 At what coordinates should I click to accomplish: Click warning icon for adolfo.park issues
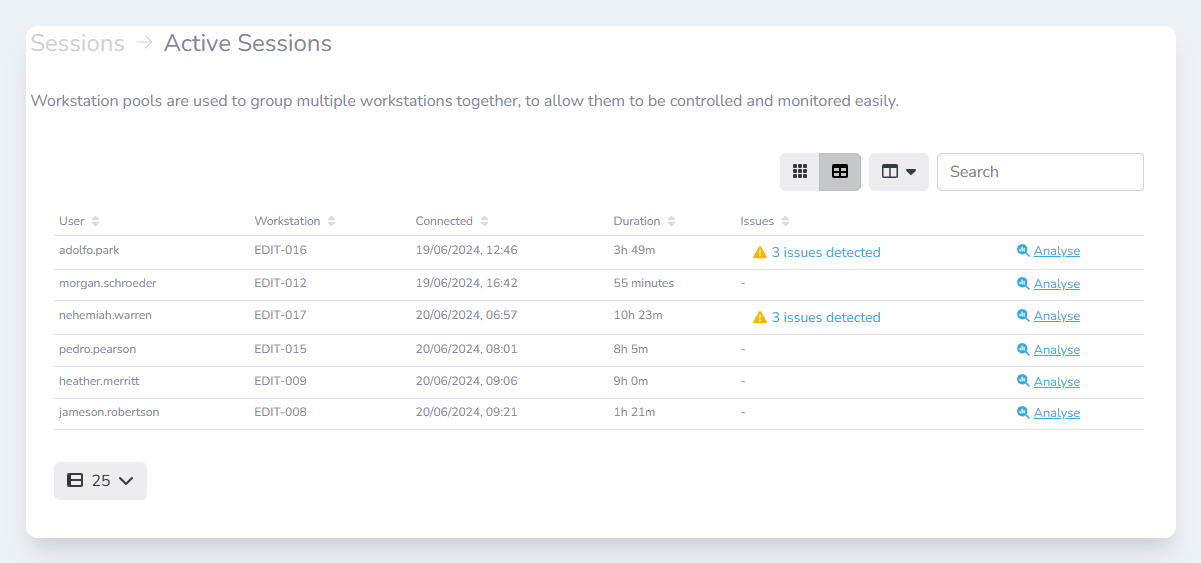click(x=760, y=253)
